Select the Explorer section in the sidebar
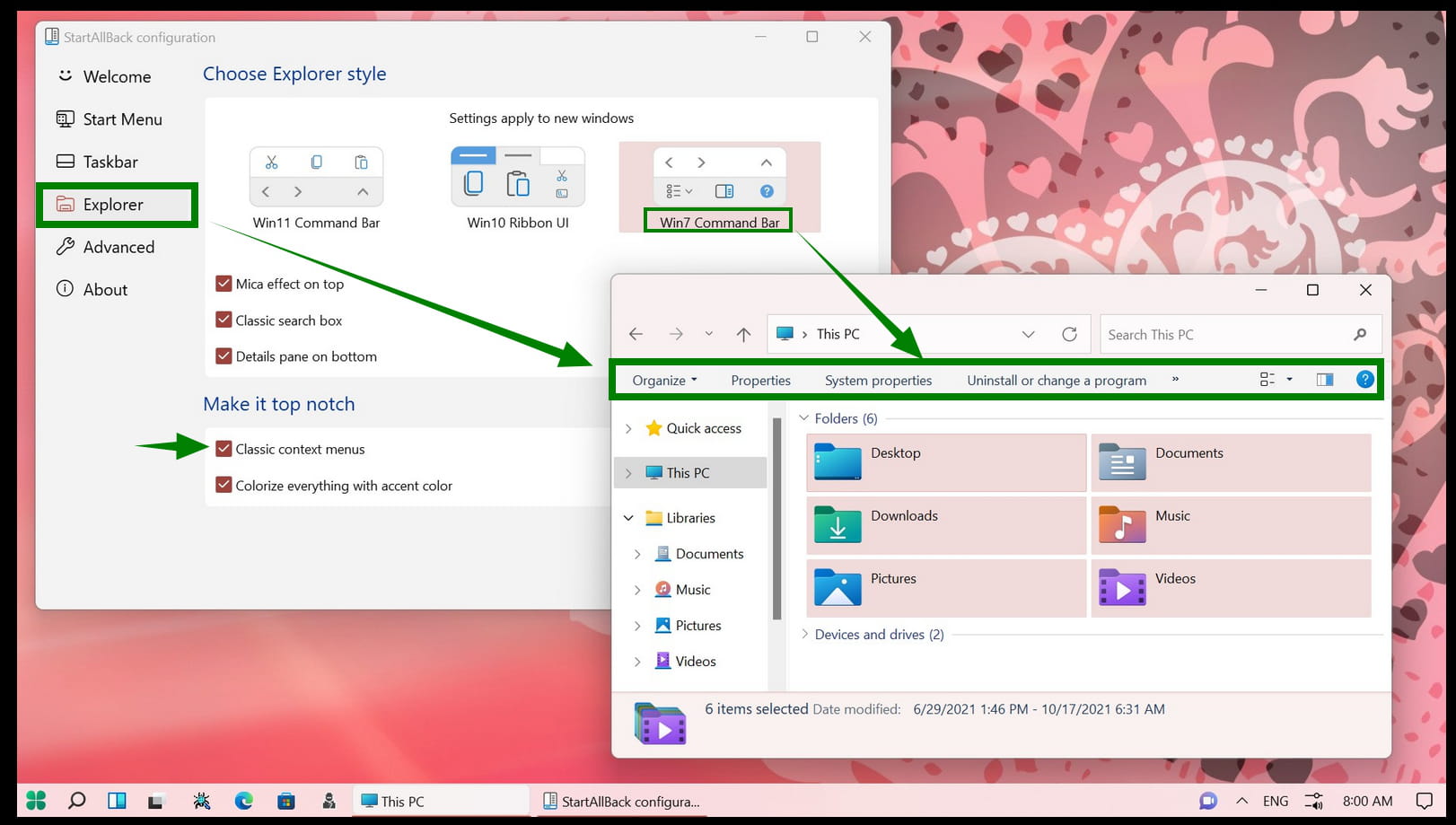 point(117,205)
